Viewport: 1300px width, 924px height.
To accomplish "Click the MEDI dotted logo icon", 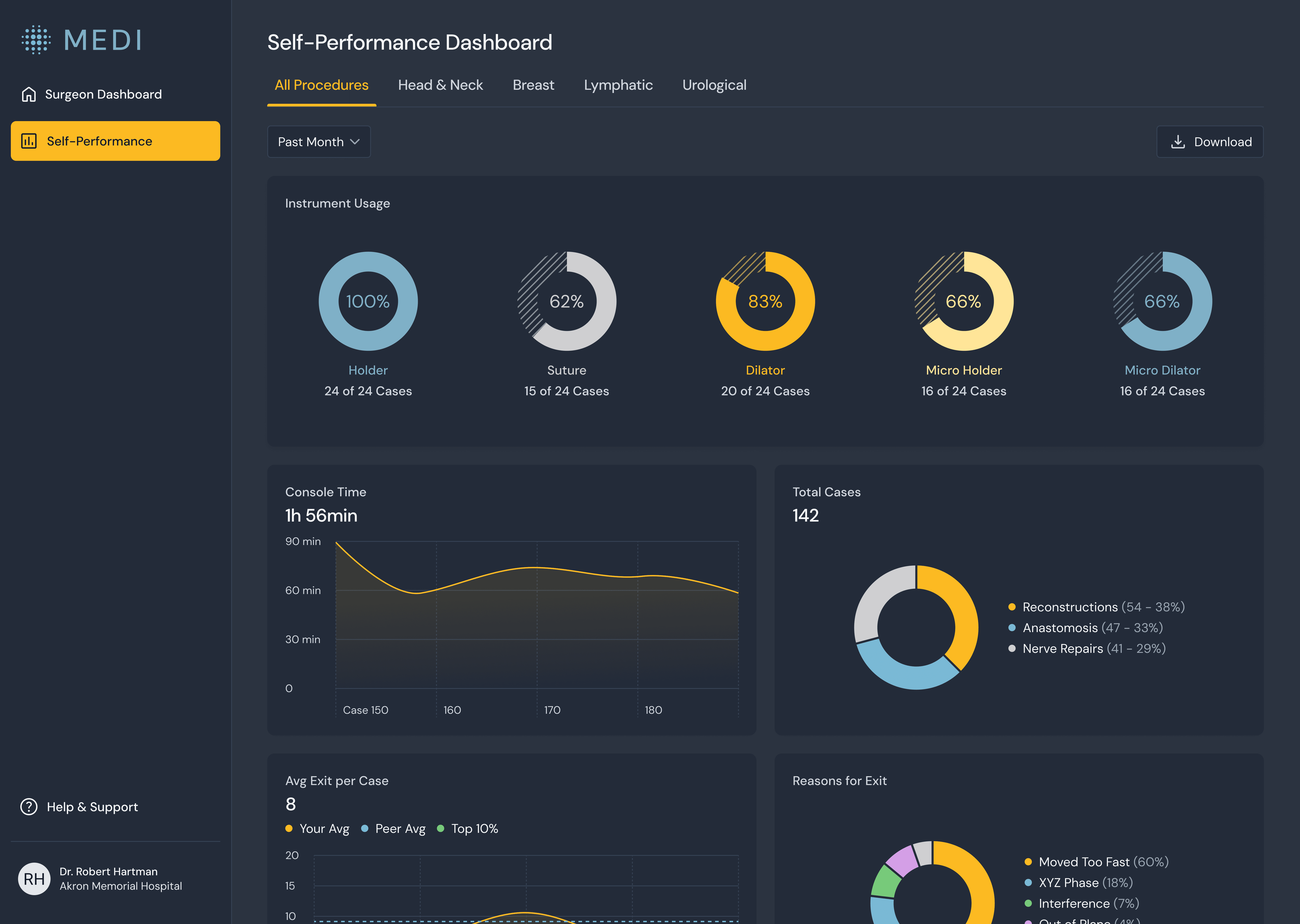I will coord(36,40).
